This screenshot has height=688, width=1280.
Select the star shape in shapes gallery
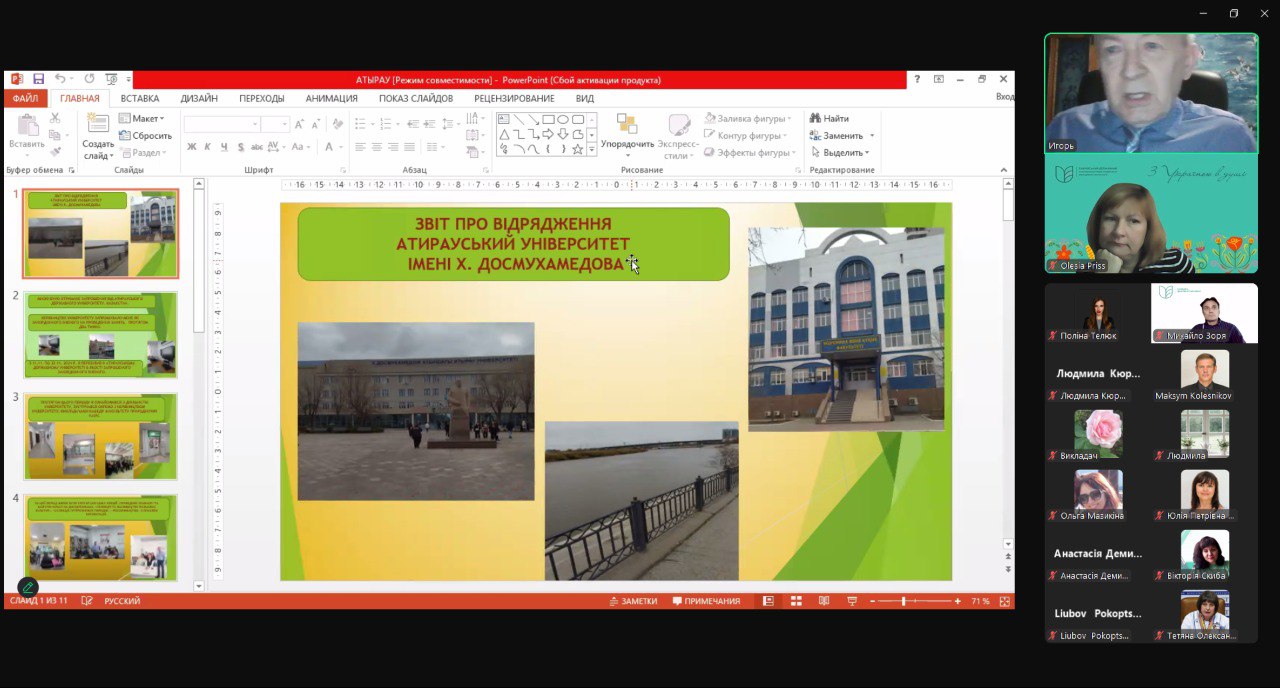point(577,149)
